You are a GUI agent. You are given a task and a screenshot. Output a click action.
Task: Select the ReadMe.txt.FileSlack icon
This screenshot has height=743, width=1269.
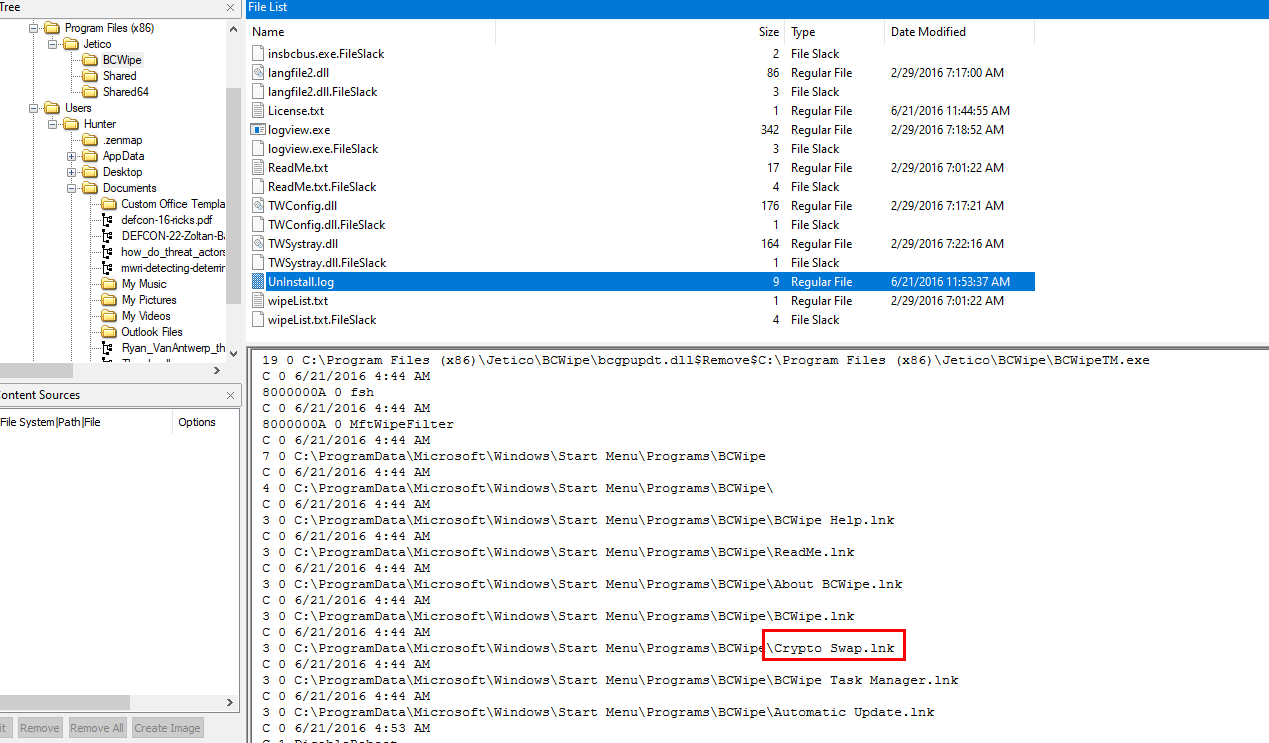click(258, 187)
